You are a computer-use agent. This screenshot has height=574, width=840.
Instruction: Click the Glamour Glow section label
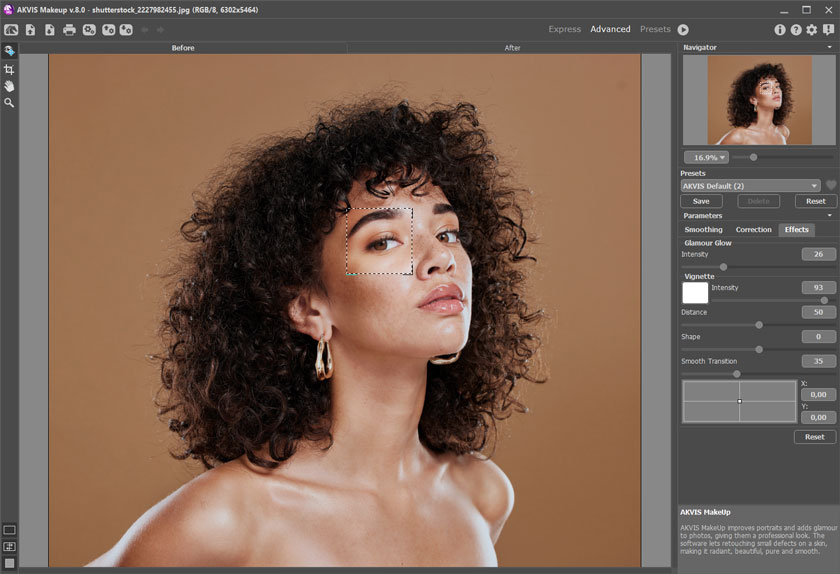pos(707,243)
